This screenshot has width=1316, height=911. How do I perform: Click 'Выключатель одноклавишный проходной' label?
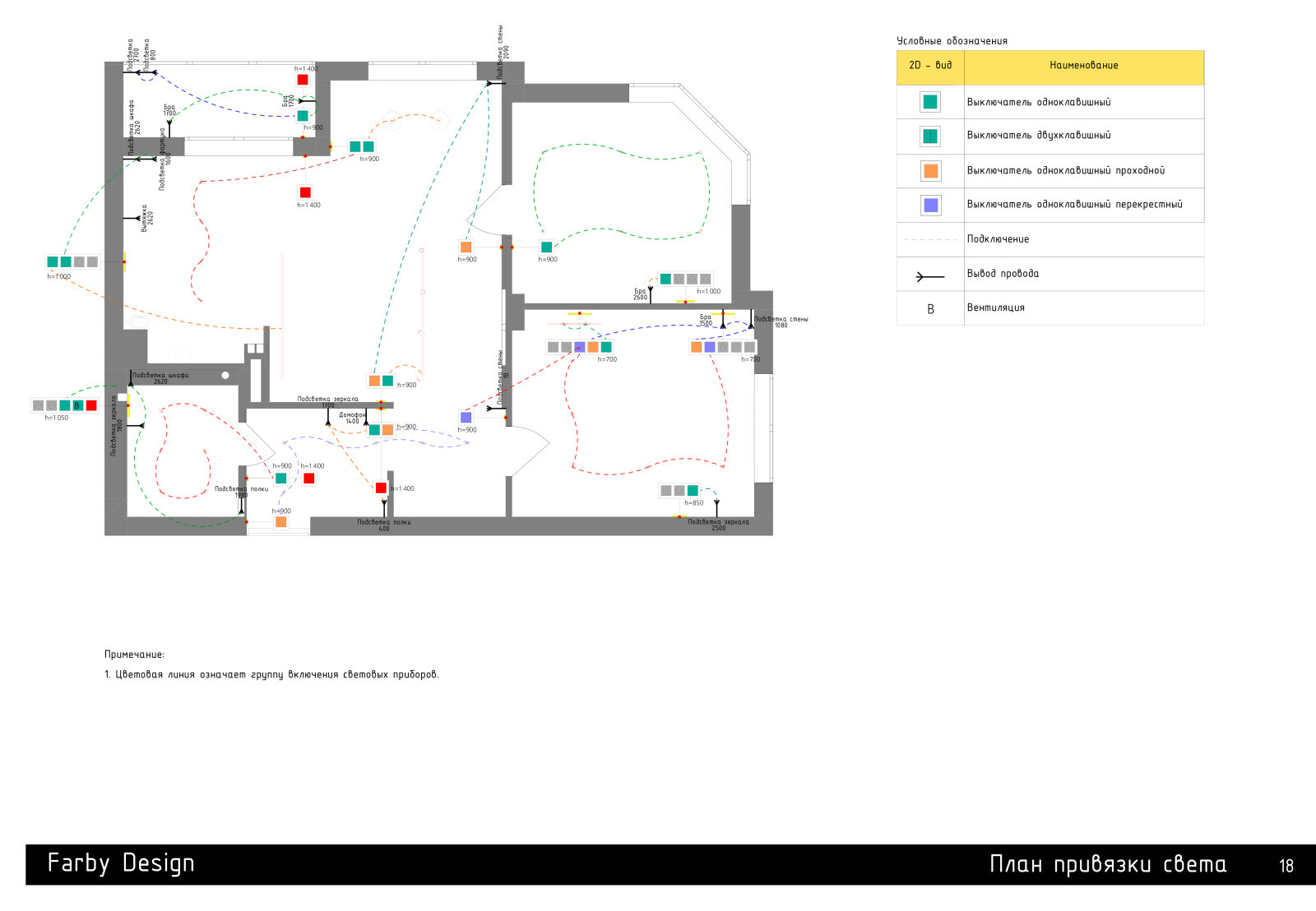click(x=1065, y=171)
